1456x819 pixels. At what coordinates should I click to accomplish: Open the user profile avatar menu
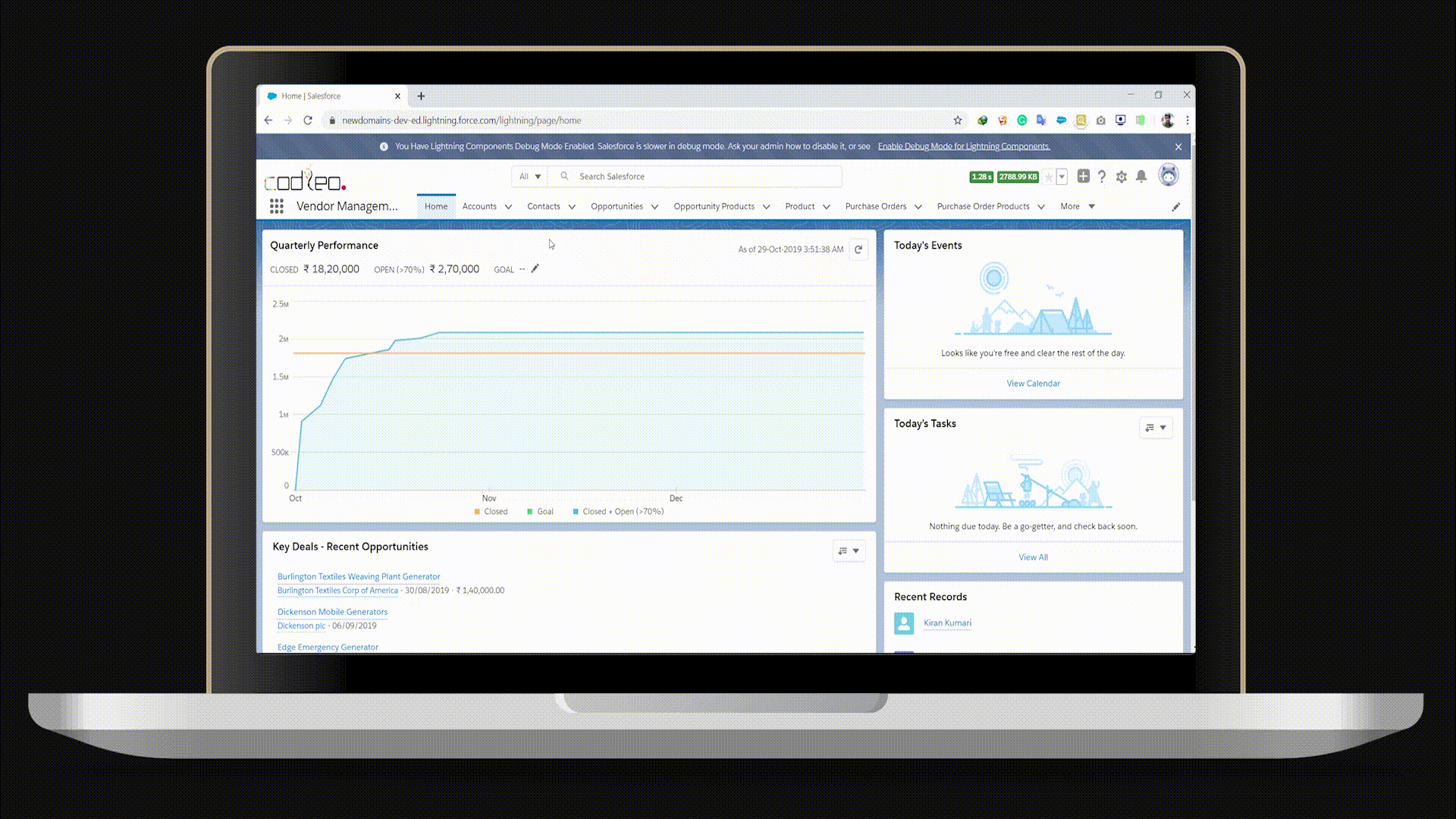[x=1169, y=176]
